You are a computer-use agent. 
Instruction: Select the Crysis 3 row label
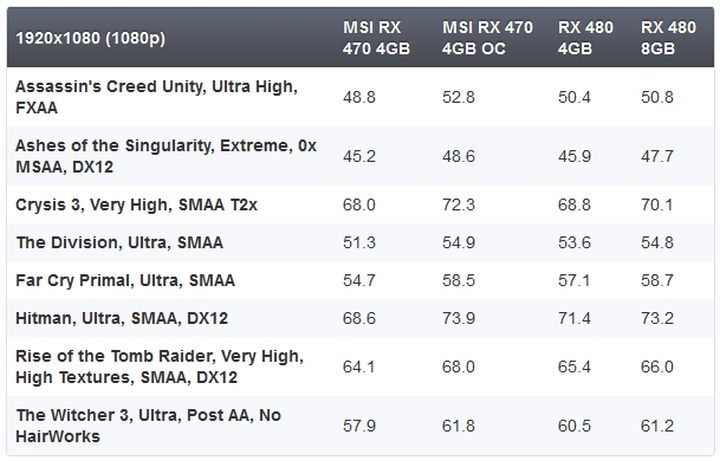136,204
